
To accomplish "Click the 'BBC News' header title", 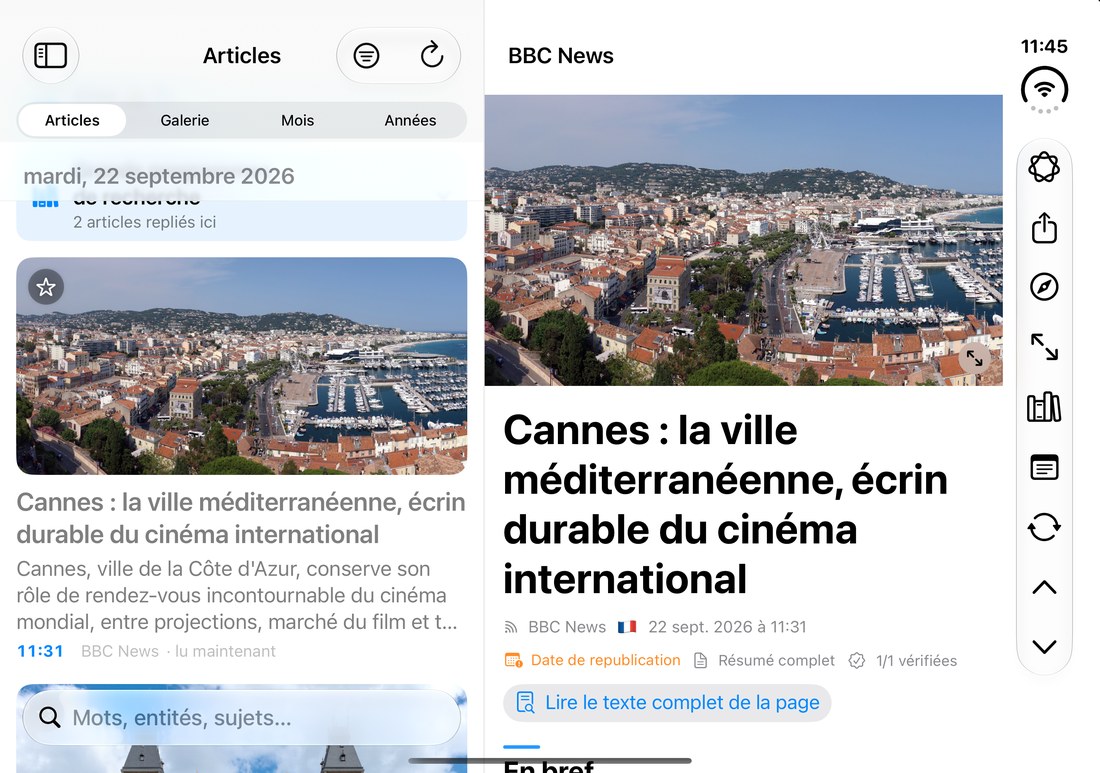I will click(561, 55).
